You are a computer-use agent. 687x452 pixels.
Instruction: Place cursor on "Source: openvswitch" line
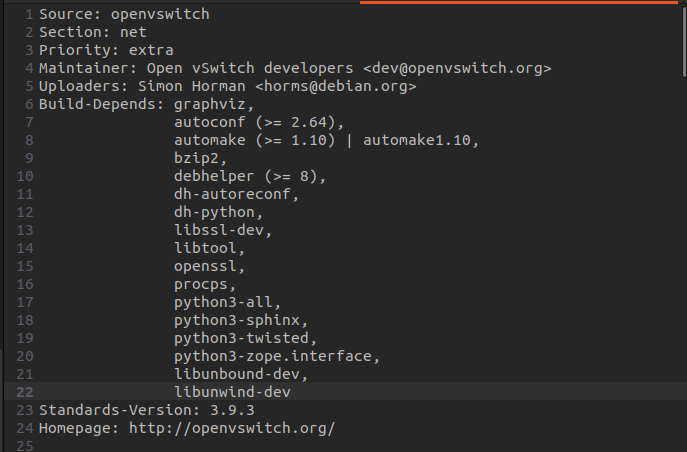coord(124,15)
